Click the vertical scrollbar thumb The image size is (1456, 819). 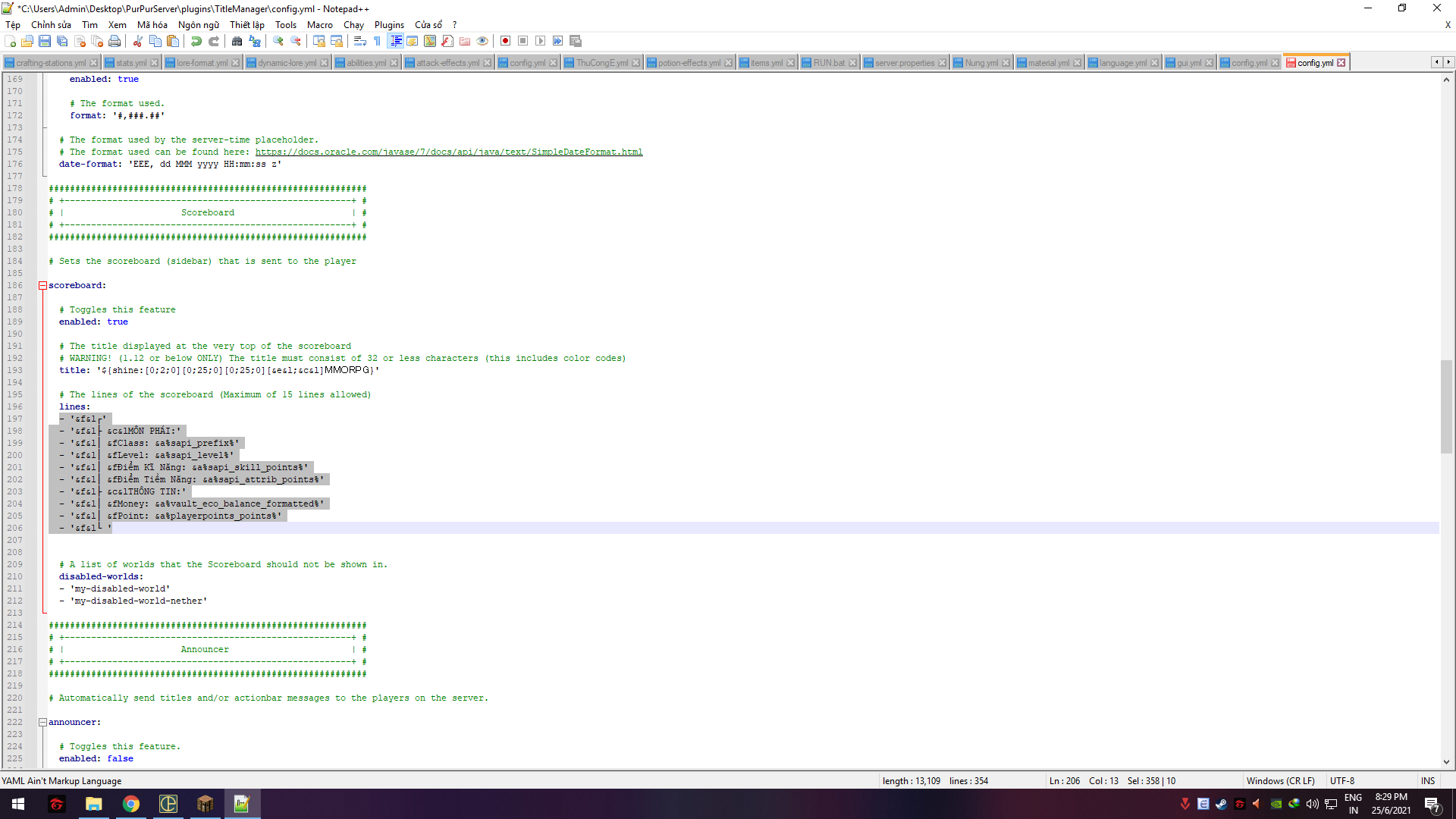[x=1446, y=406]
